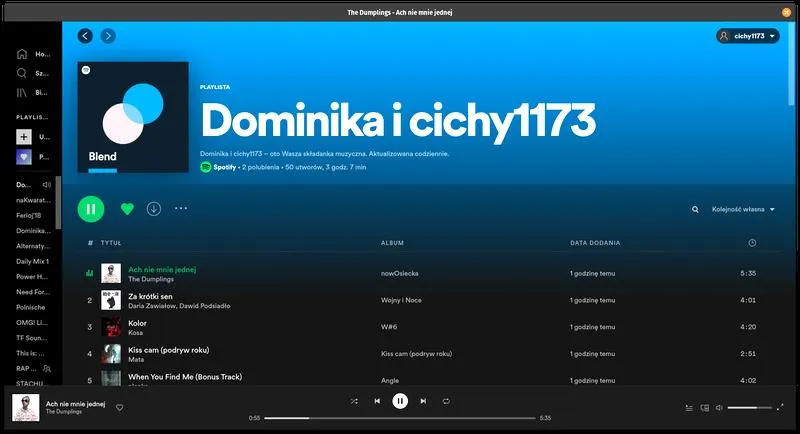Click the now playing song title in bottom bar

[76, 404]
